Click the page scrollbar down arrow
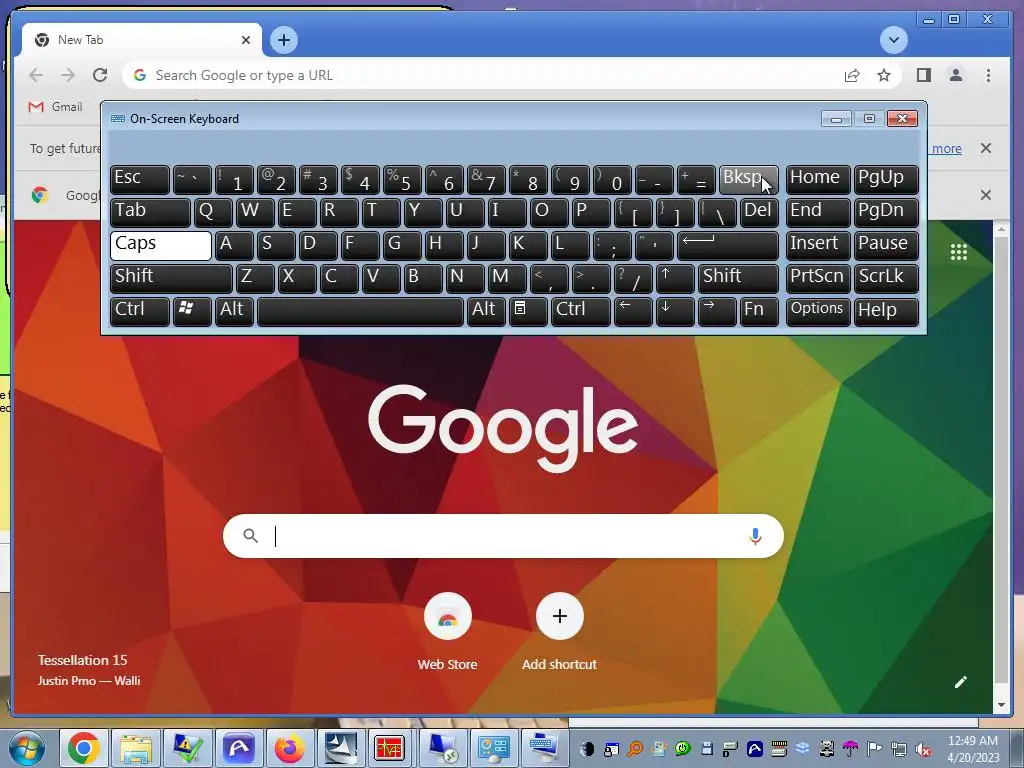Viewport: 1024px width, 768px height. tap(1000, 705)
